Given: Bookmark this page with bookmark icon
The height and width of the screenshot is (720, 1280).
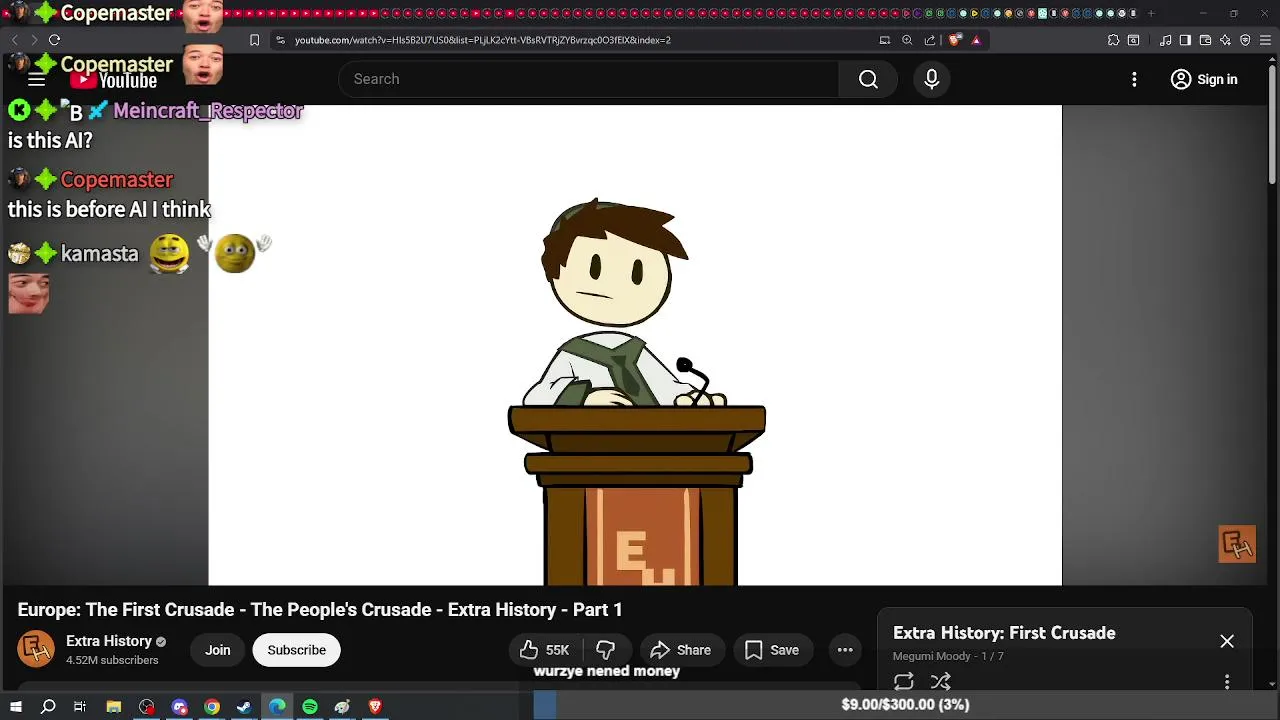Looking at the screenshot, I should click(x=254, y=40).
